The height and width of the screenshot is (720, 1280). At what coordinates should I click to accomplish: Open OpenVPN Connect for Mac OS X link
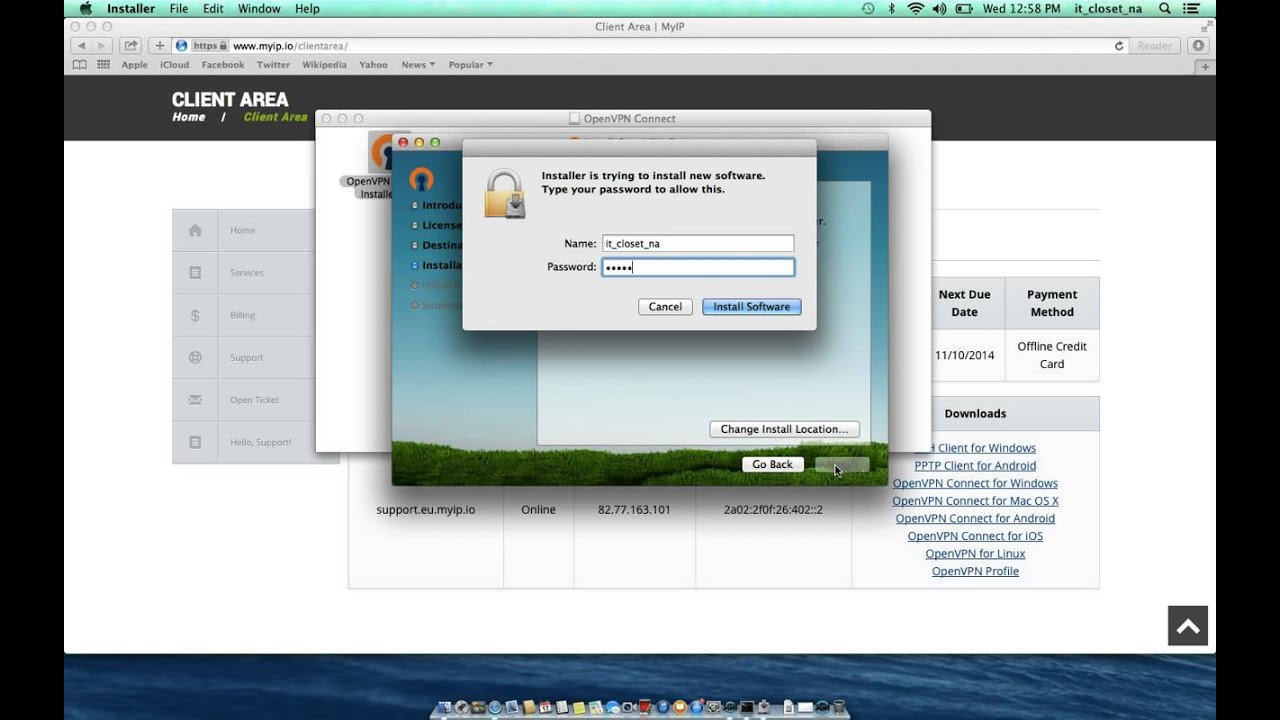click(975, 501)
